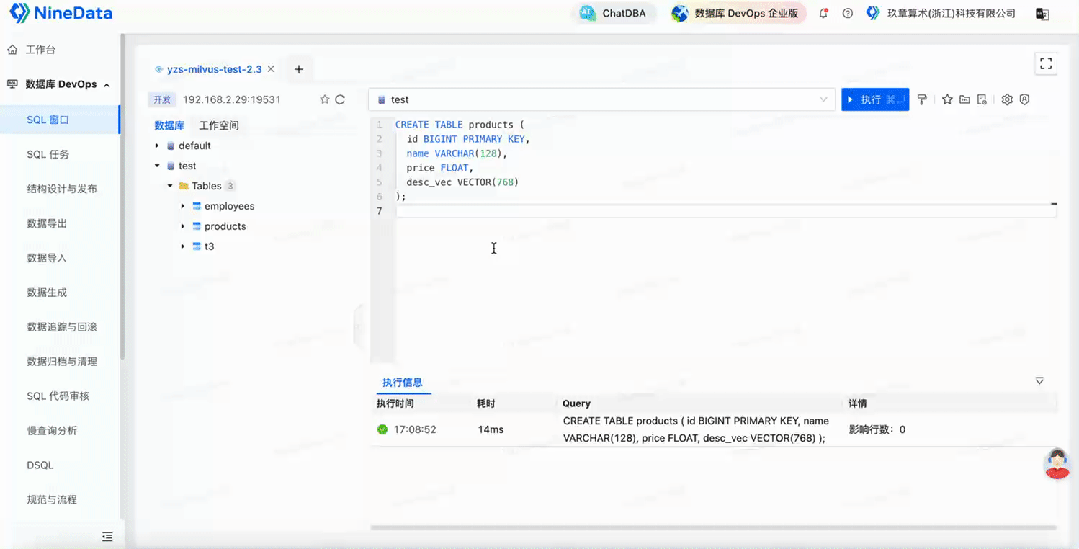Open 数据归档与清理 in sidebar
This screenshot has height=549, width=1079.
click(x=61, y=361)
